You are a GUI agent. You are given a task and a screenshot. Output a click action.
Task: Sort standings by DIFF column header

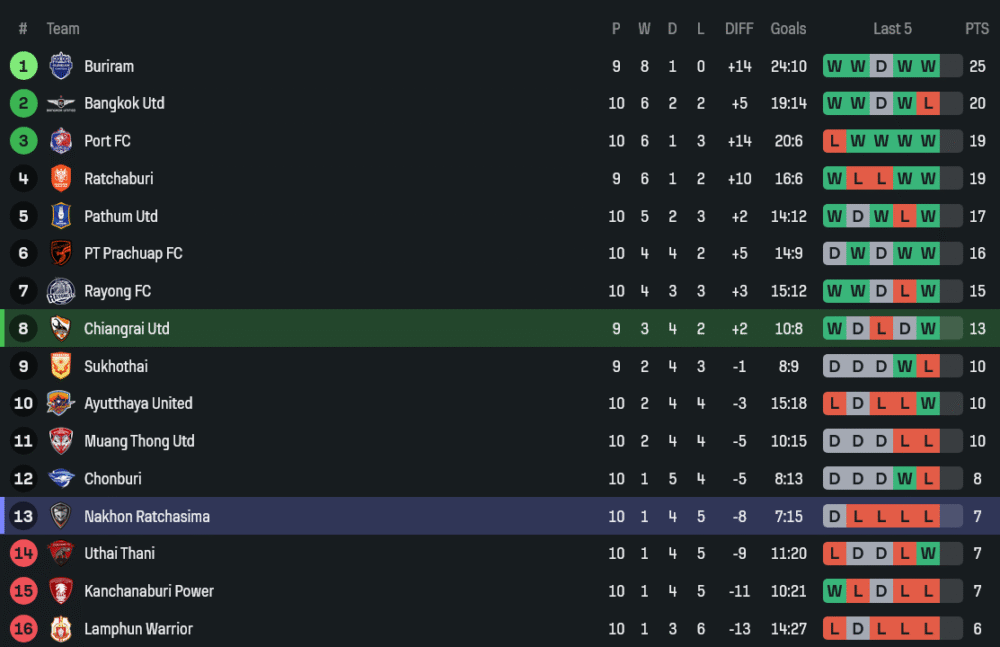tap(739, 29)
